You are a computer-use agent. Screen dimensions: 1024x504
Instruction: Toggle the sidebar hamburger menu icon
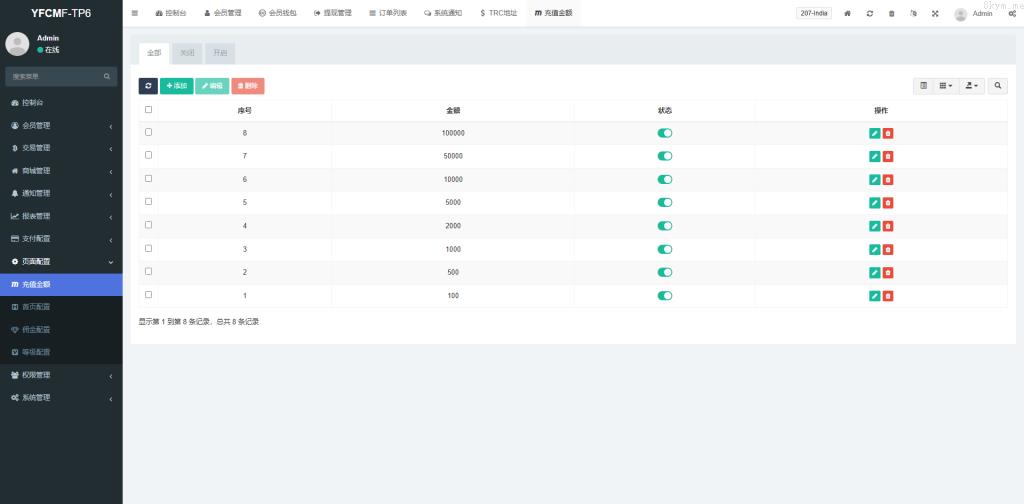[x=135, y=13]
